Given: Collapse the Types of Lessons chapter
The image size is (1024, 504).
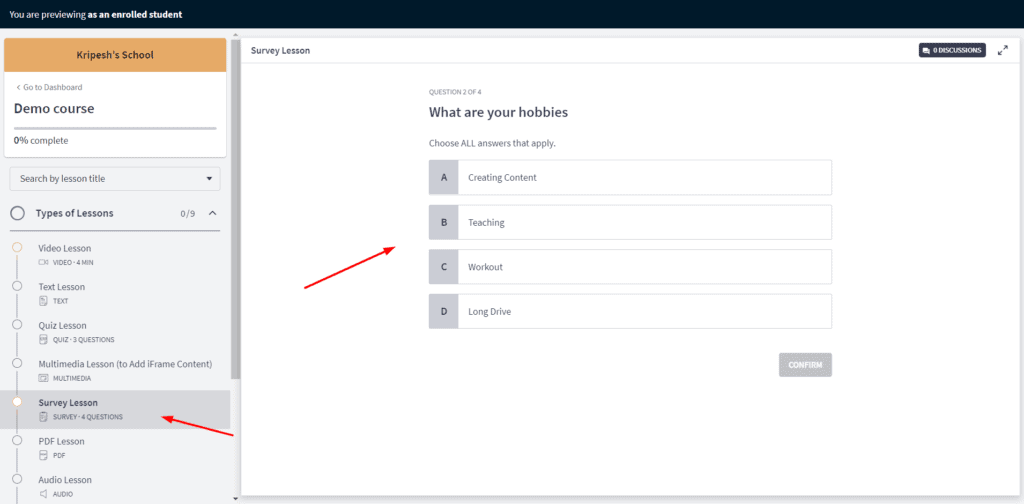Looking at the screenshot, I should click(212, 213).
